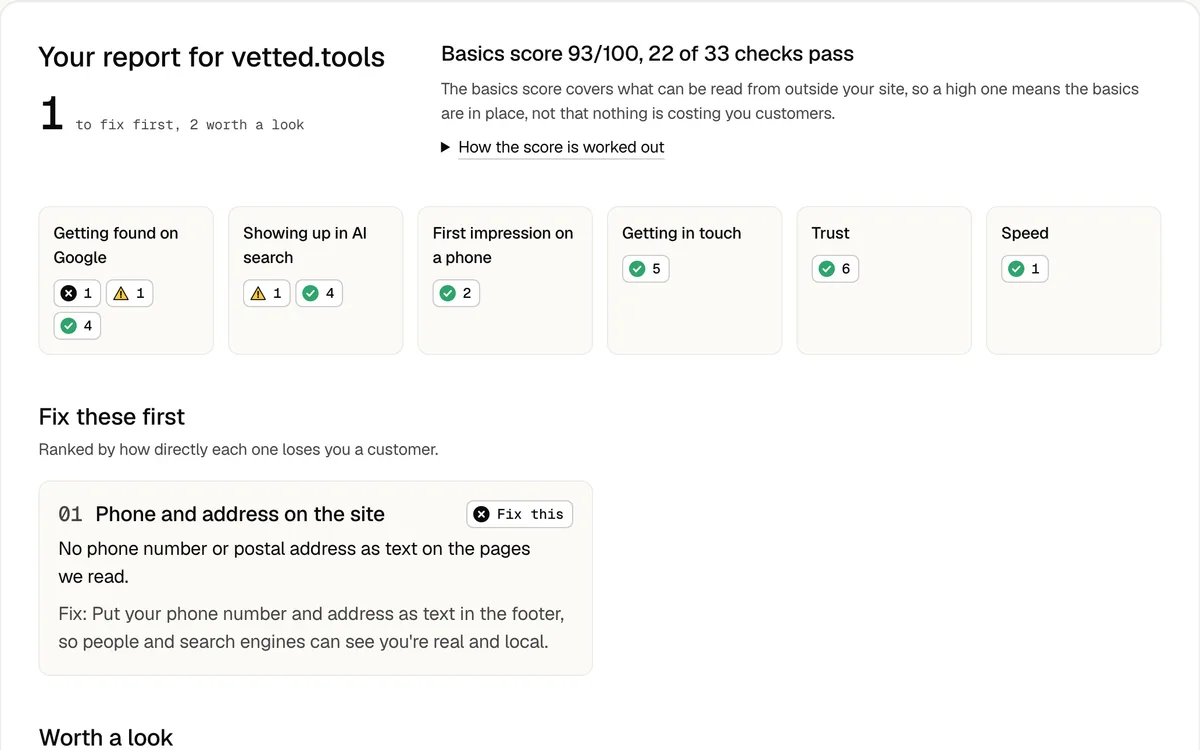The height and width of the screenshot is (750, 1200).
Task: Open the 'First impression on a phone' card
Action: (x=505, y=280)
